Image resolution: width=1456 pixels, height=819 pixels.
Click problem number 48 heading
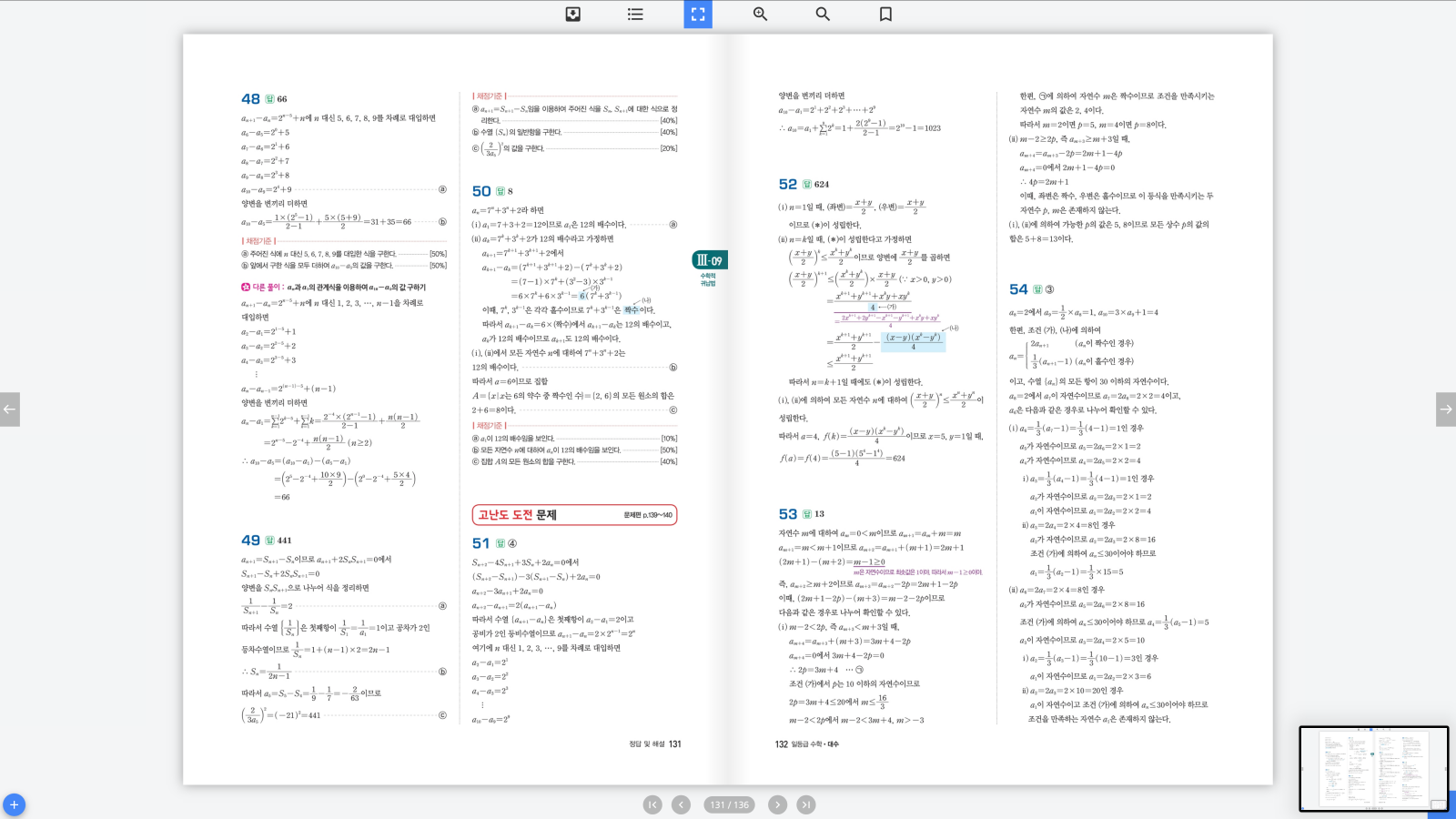pyautogui.click(x=250, y=98)
